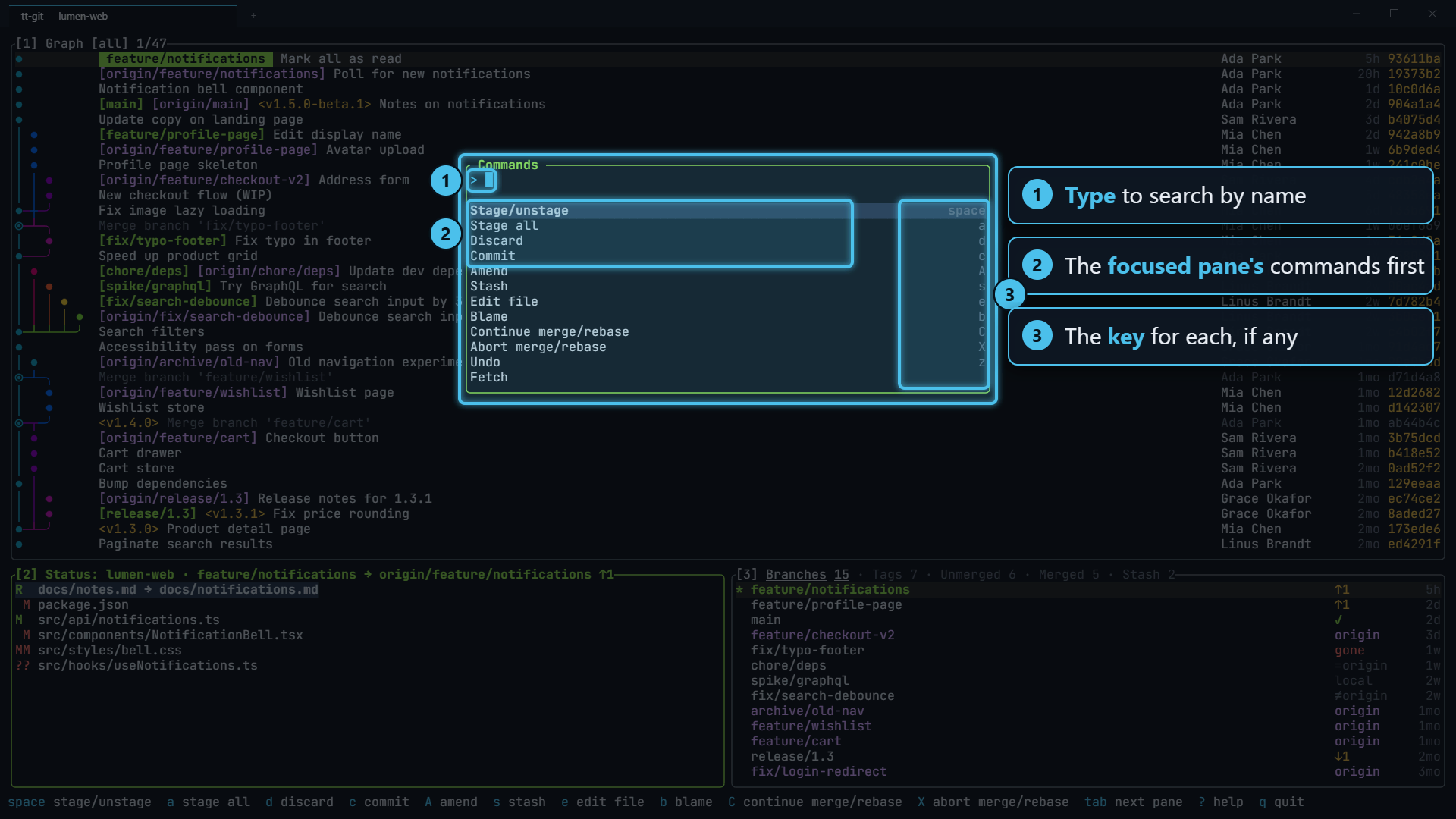
Task: Select branch spike/graphql
Action: click(1088, 681)
